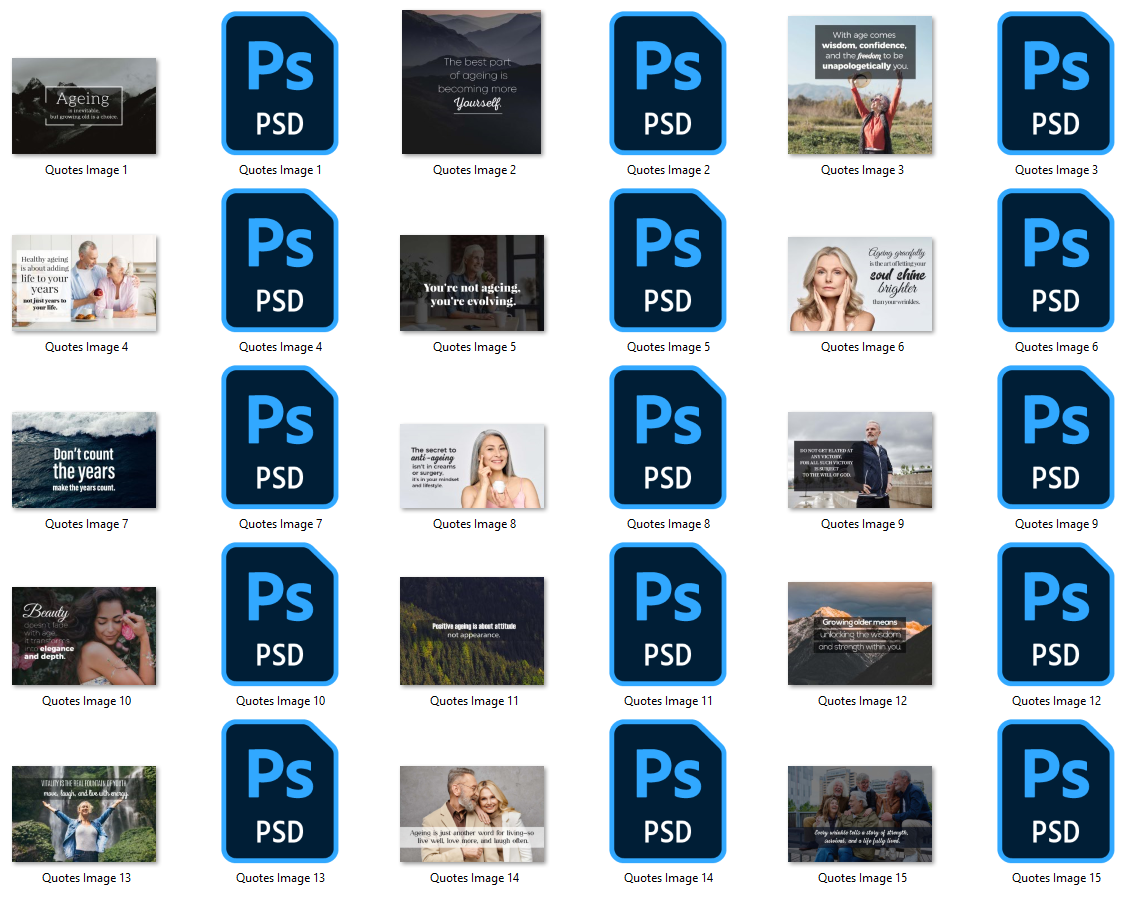Screen dimensions: 1144x911
Task: Click the Quotes Image 2 Photoshop PSD icon
Action: click(x=668, y=84)
